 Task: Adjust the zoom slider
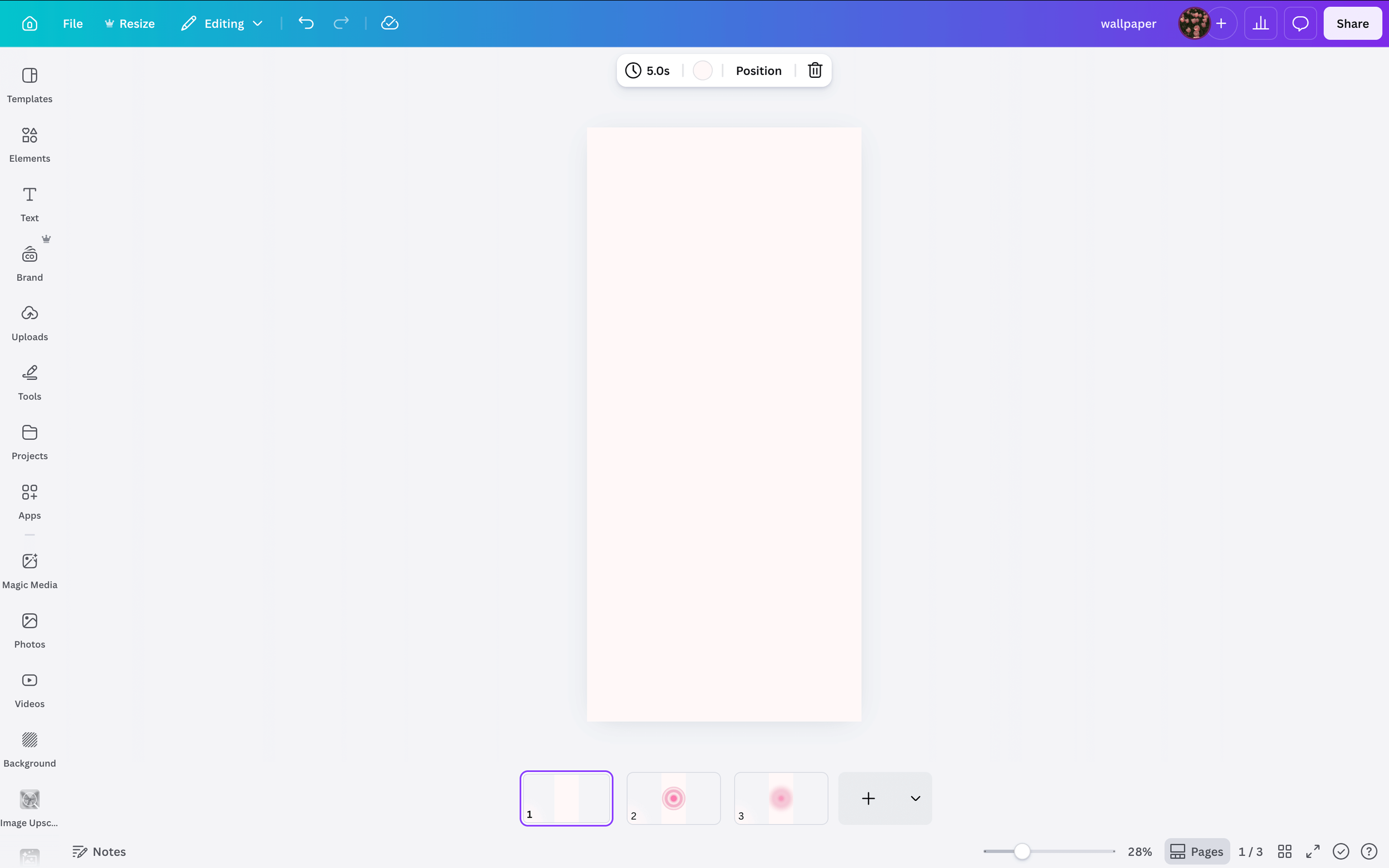[x=1022, y=851]
